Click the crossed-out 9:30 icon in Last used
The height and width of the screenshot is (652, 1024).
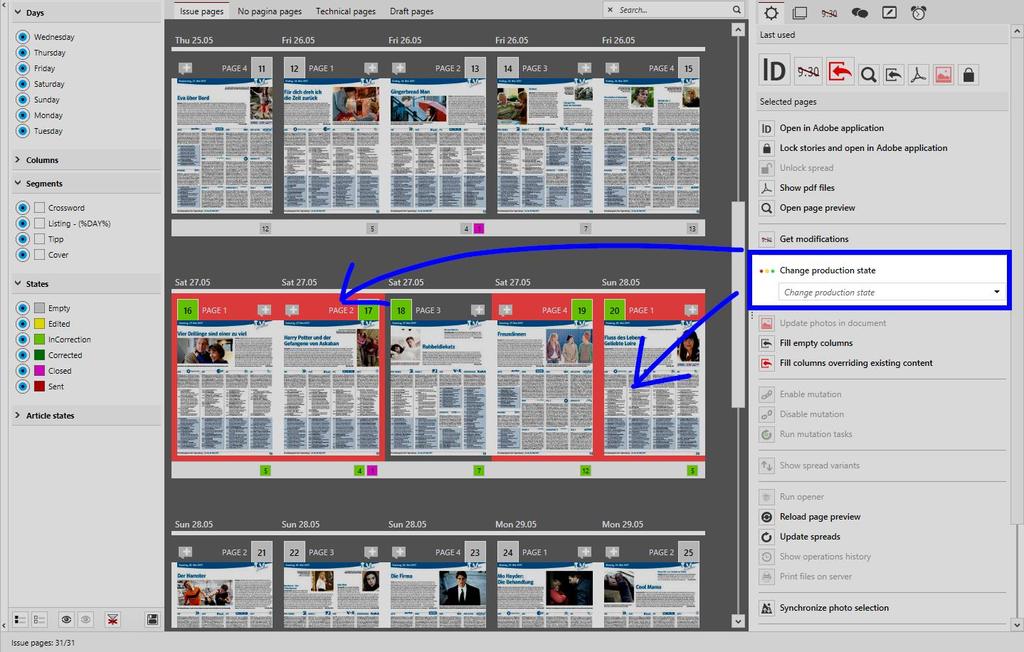tap(808, 73)
